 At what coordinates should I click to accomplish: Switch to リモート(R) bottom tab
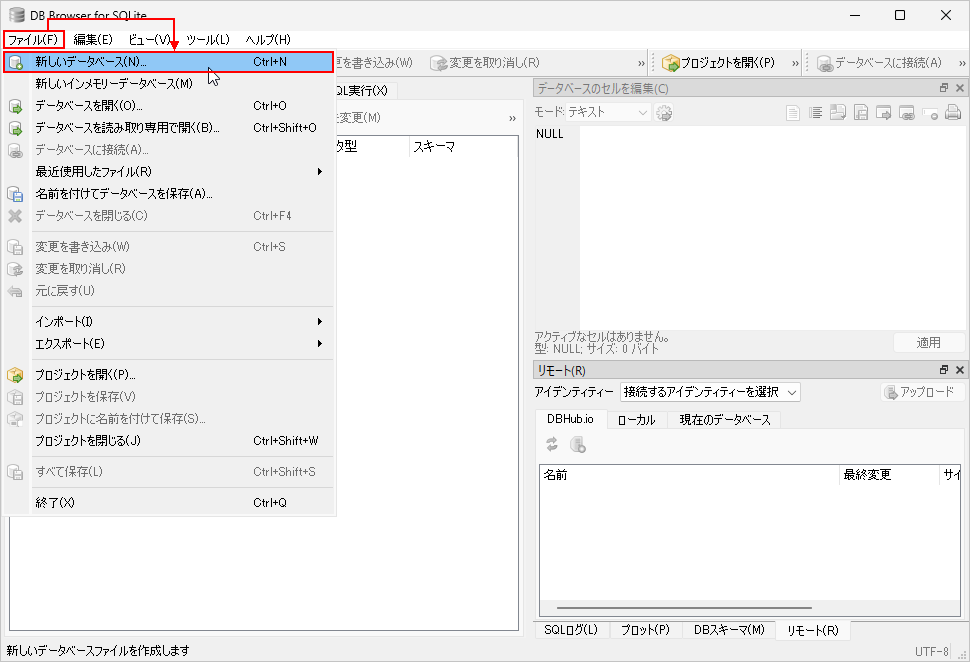[812, 630]
